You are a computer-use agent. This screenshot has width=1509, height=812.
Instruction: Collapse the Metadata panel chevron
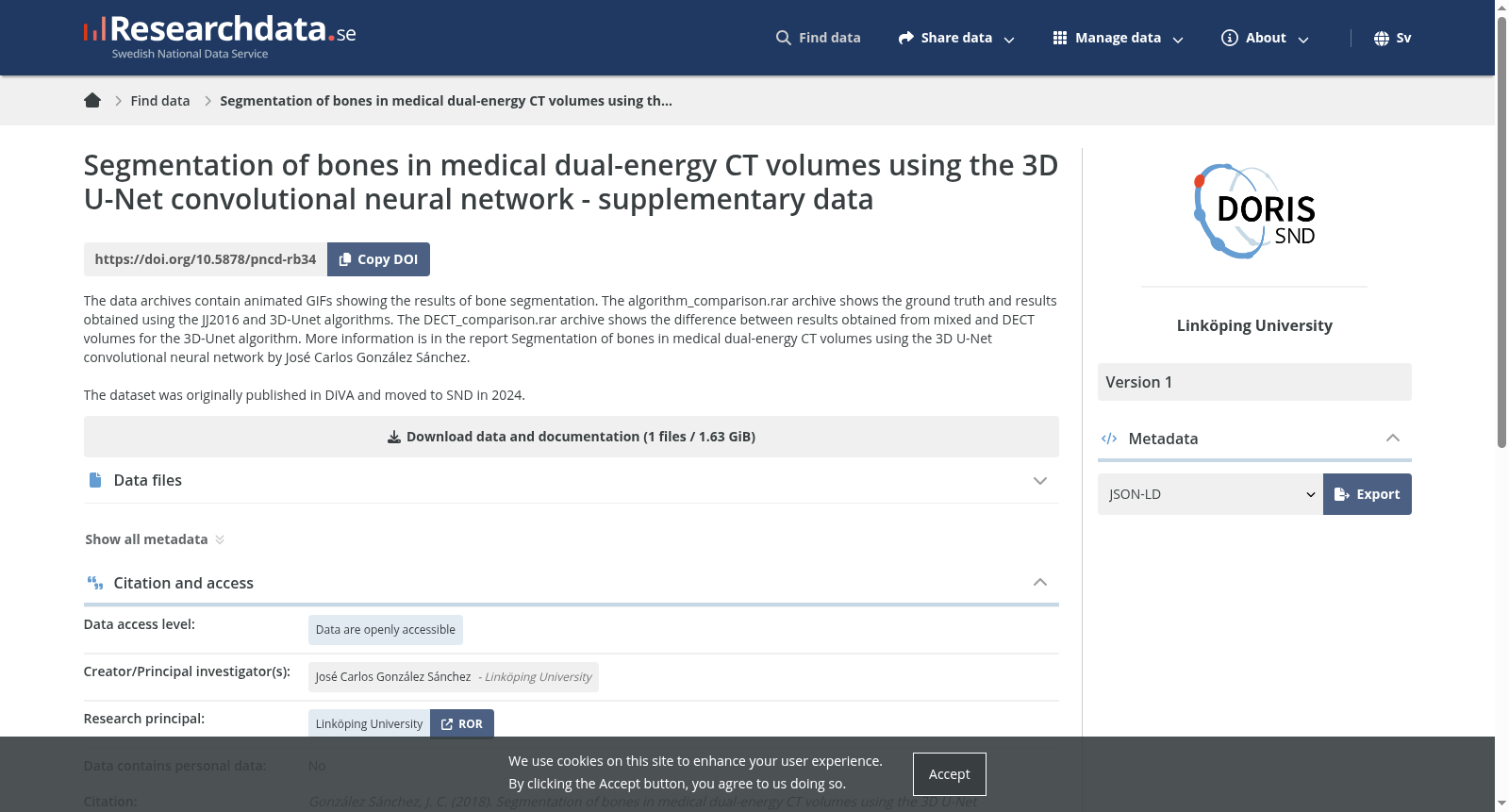coord(1393,438)
